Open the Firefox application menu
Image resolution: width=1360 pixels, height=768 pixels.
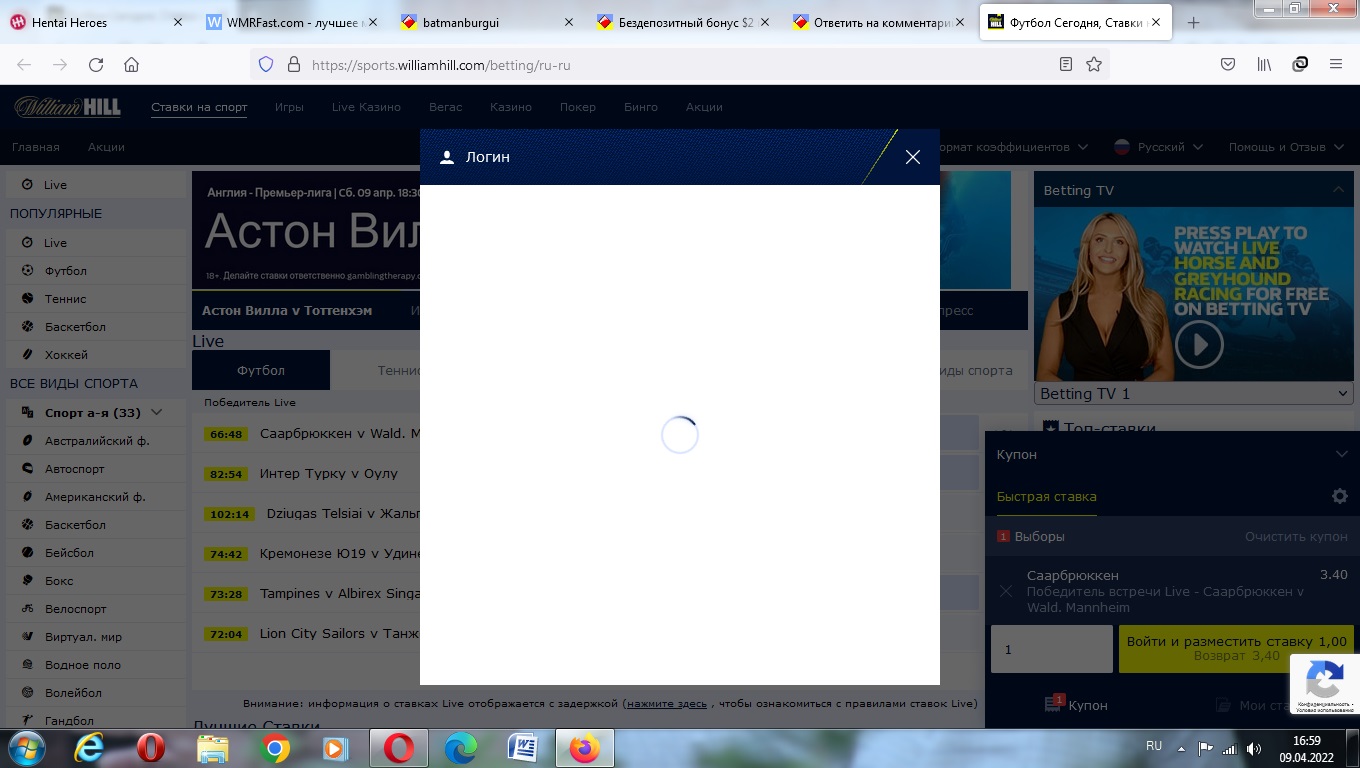pos(1336,64)
